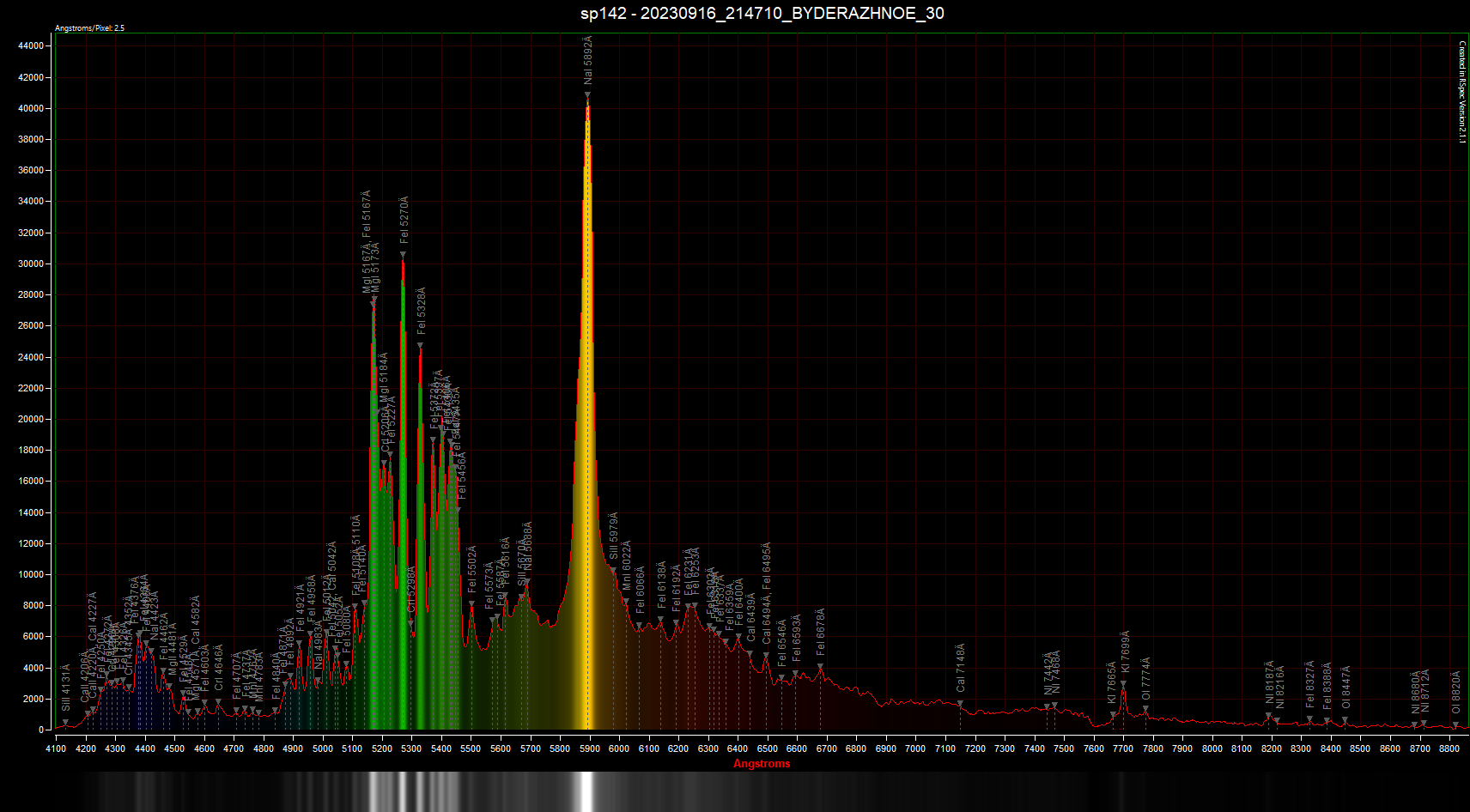Screen dimensions: 1470x812
Task: Select the FeI 5328Å line label
Action: tap(422, 311)
